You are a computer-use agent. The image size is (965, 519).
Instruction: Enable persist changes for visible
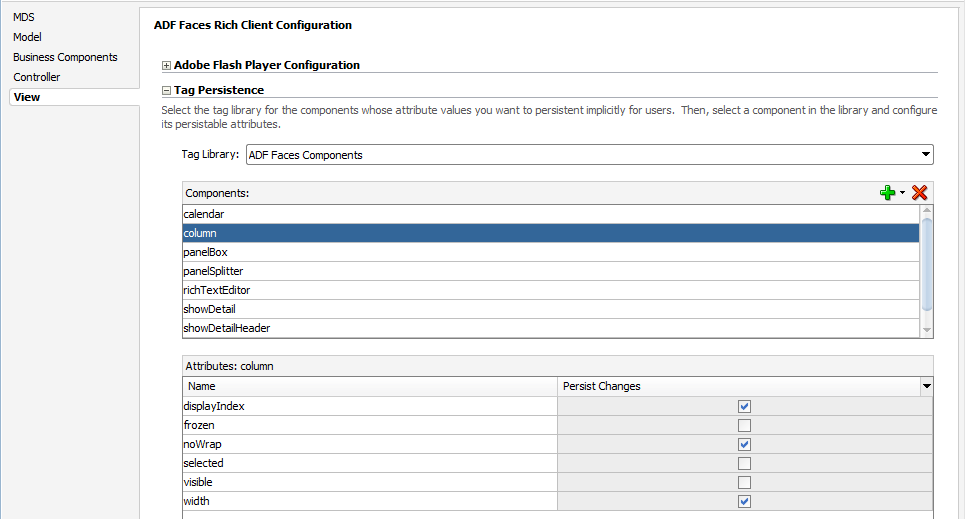point(744,483)
